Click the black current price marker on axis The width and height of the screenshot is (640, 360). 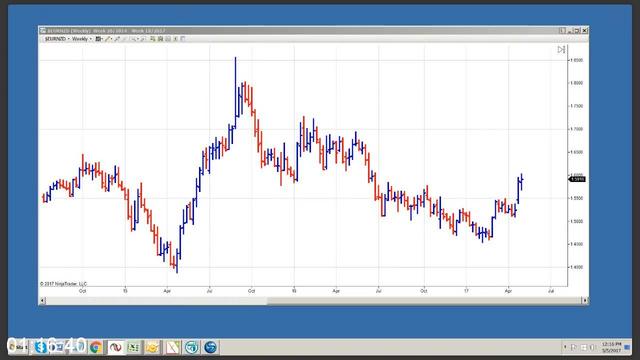[577, 179]
